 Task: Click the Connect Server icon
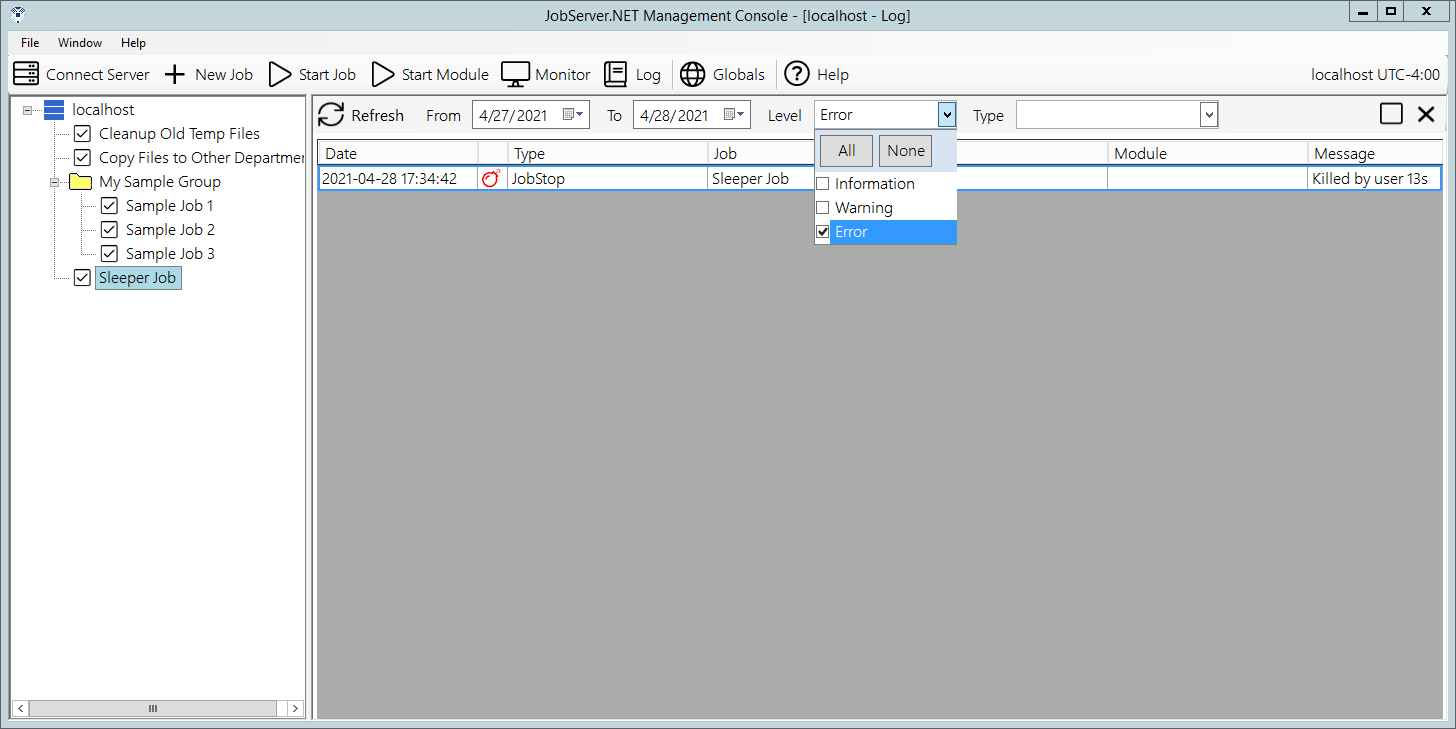pyautogui.click(x=26, y=74)
